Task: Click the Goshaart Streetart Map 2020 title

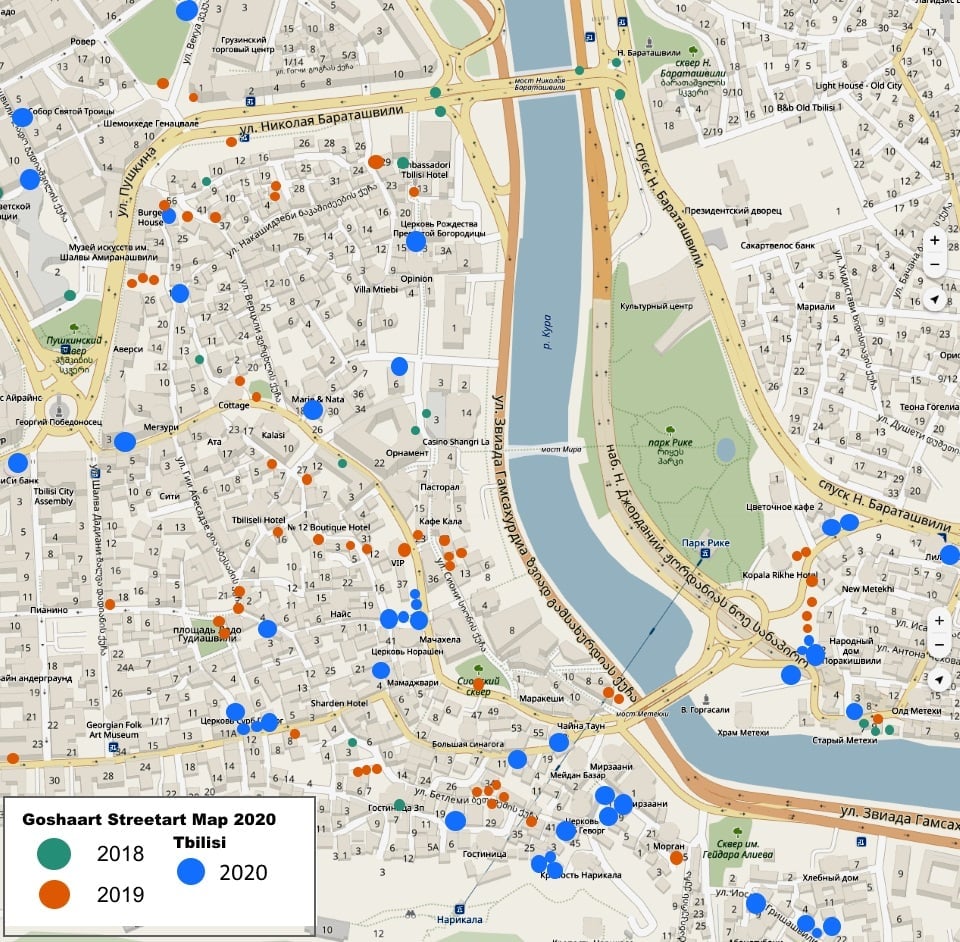Action: point(149,819)
